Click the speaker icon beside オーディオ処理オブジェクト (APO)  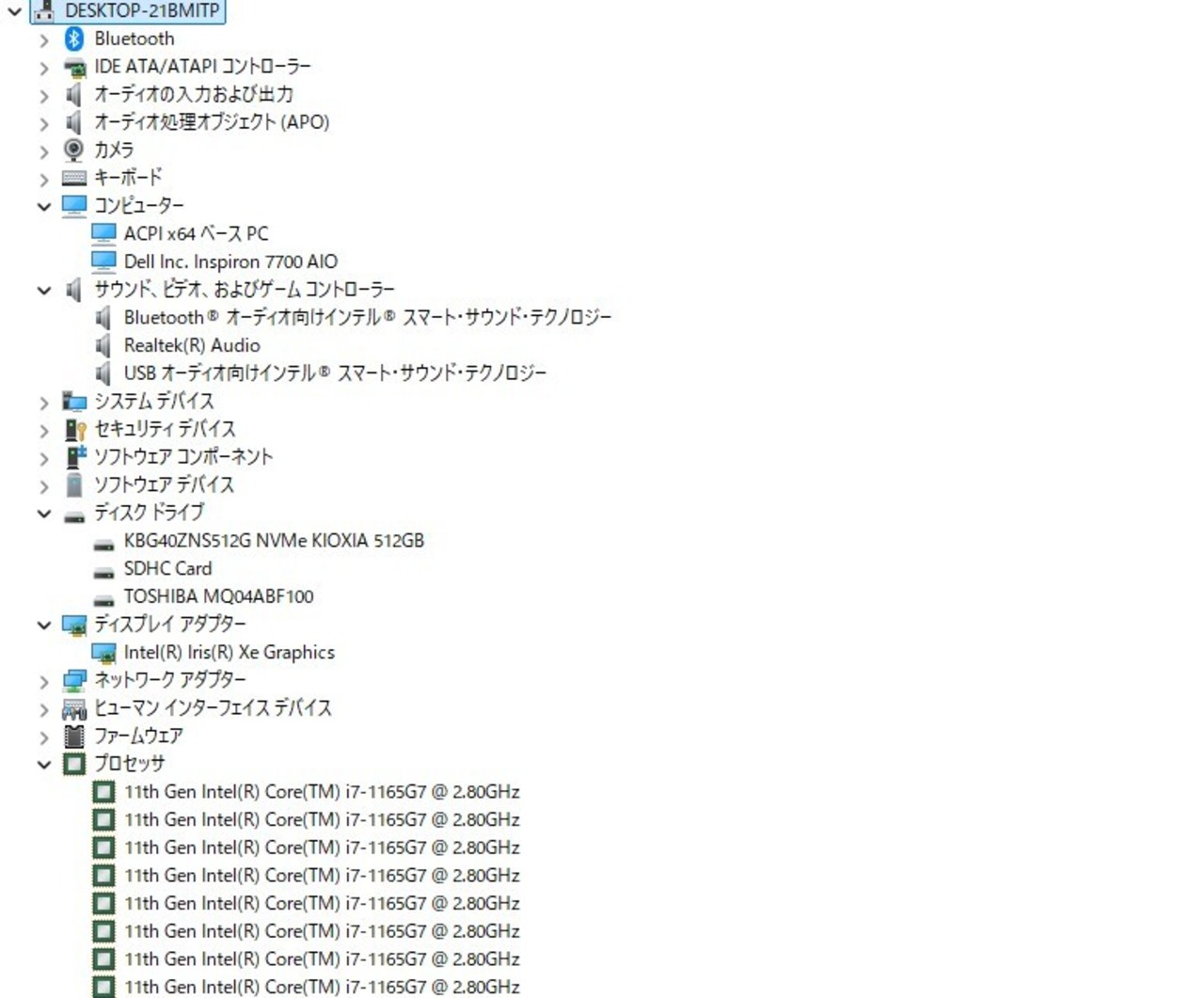(74, 122)
